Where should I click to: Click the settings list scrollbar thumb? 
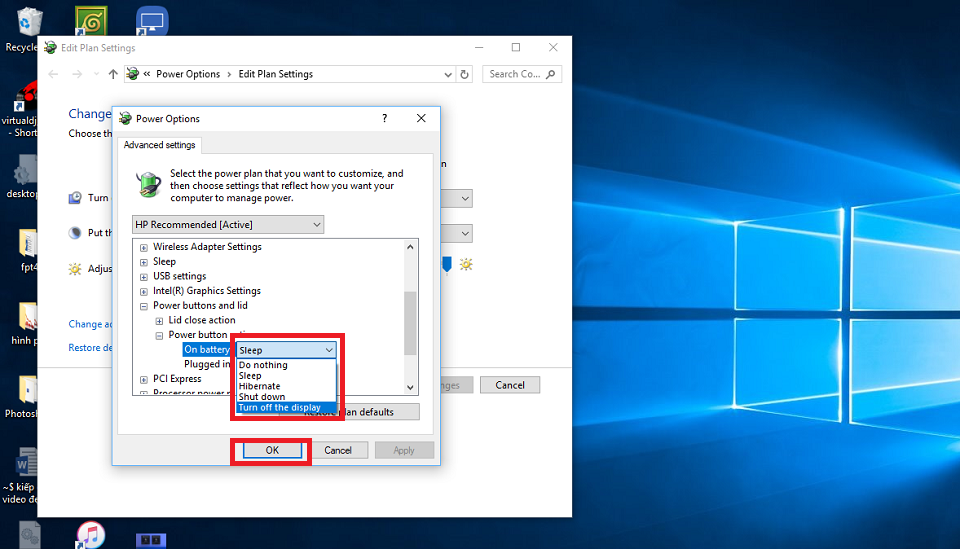pos(410,323)
